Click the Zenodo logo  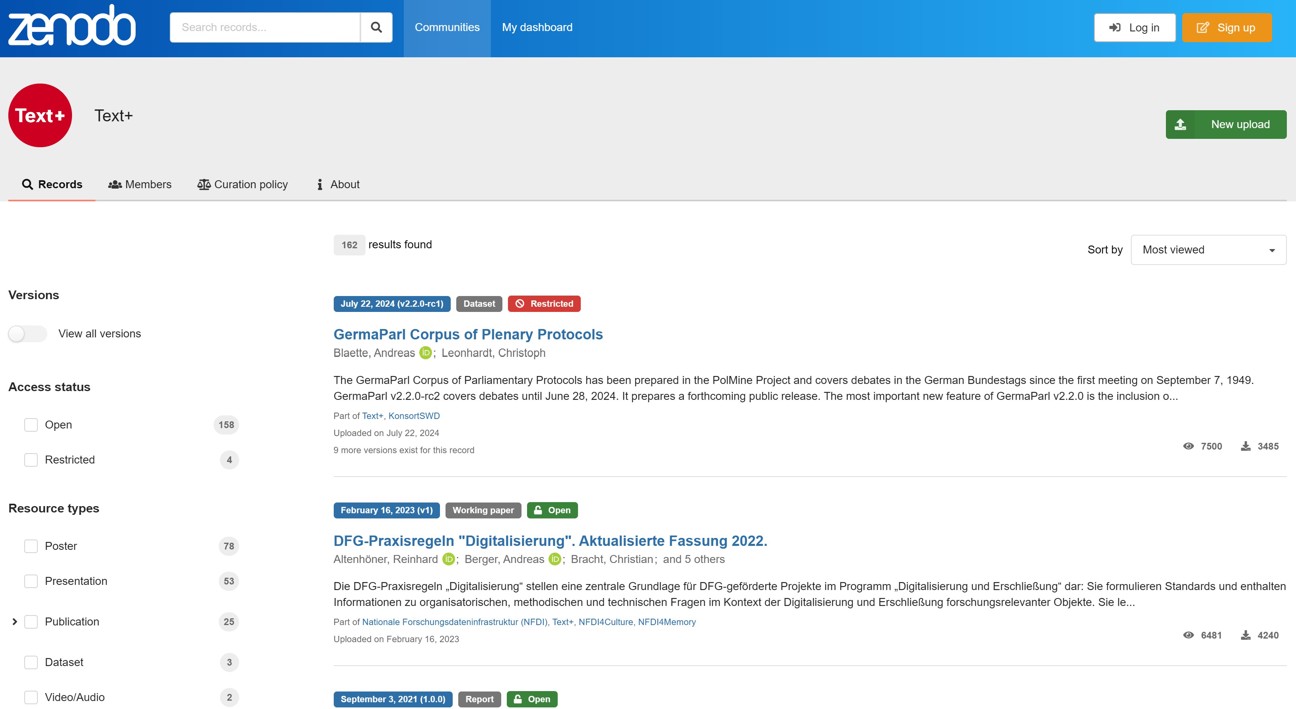[70, 27]
